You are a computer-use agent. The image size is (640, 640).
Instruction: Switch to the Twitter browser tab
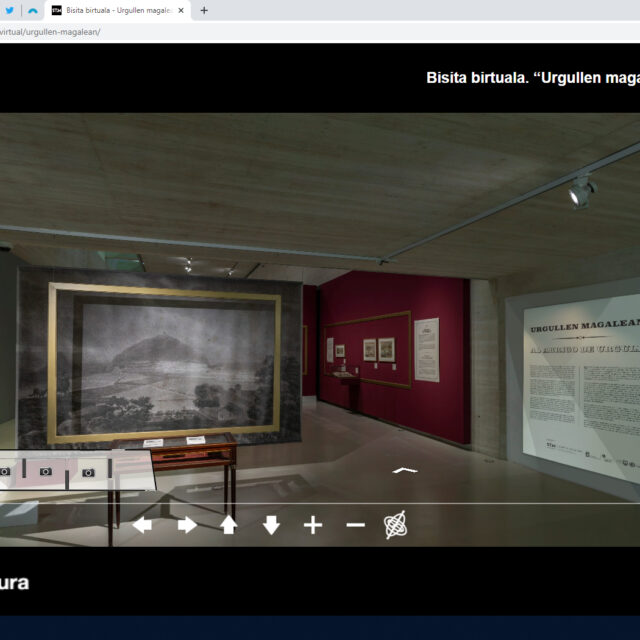point(8,10)
